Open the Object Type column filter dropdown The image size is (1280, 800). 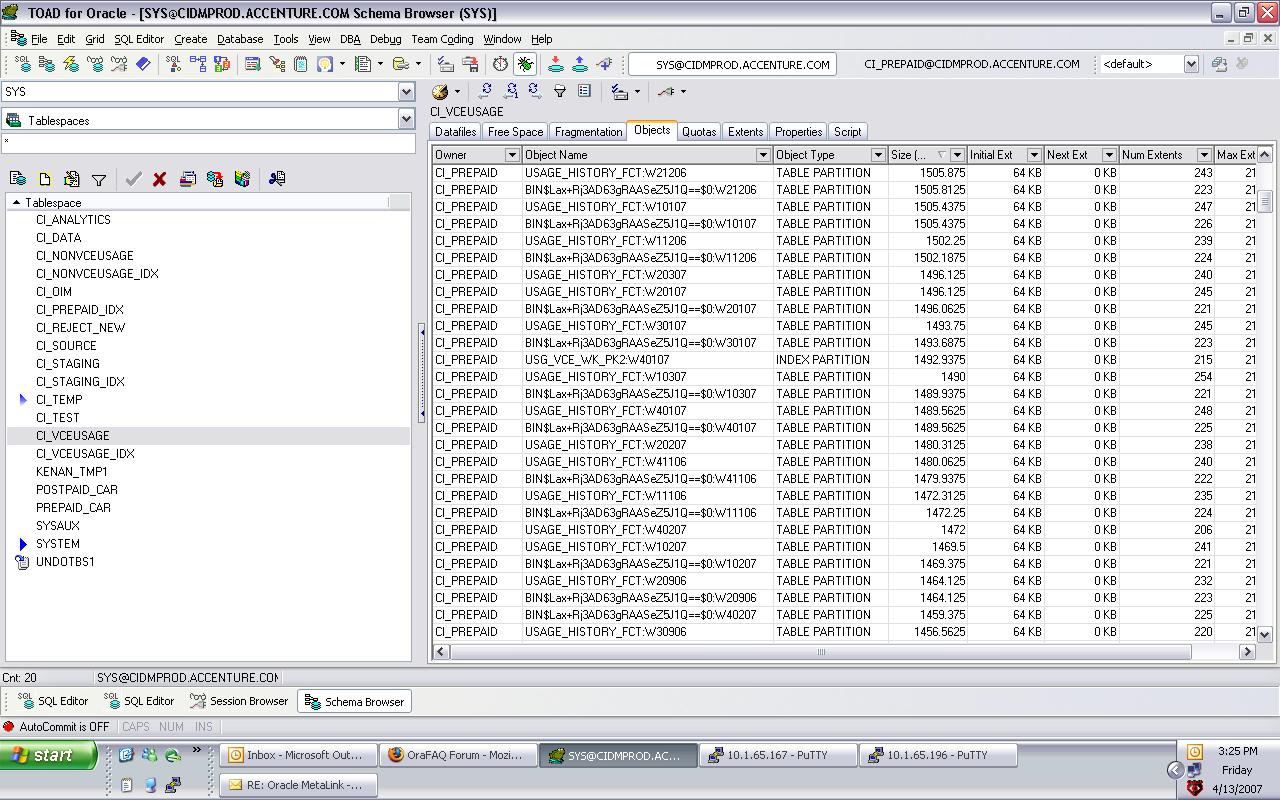pyautogui.click(x=879, y=155)
